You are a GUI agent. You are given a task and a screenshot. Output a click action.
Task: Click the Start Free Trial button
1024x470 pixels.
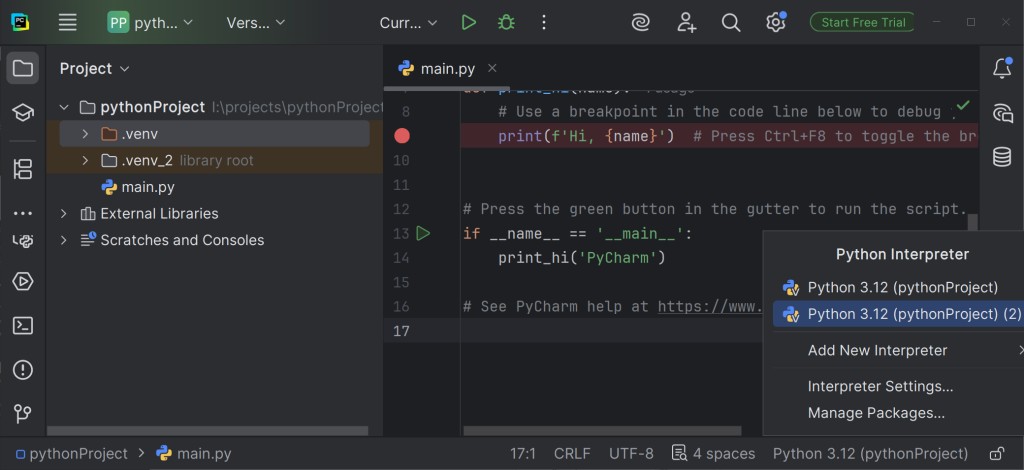pyautogui.click(x=863, y=22)
